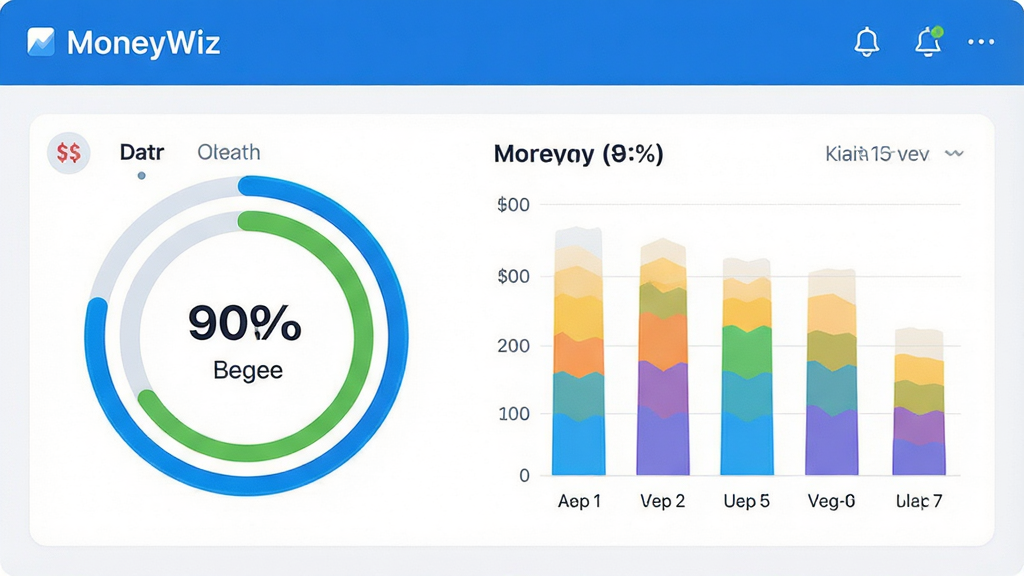The height and width of the screenshot is (576, 1024).
Task: Select the Aep 1 stacked bar
Action: 579,351
